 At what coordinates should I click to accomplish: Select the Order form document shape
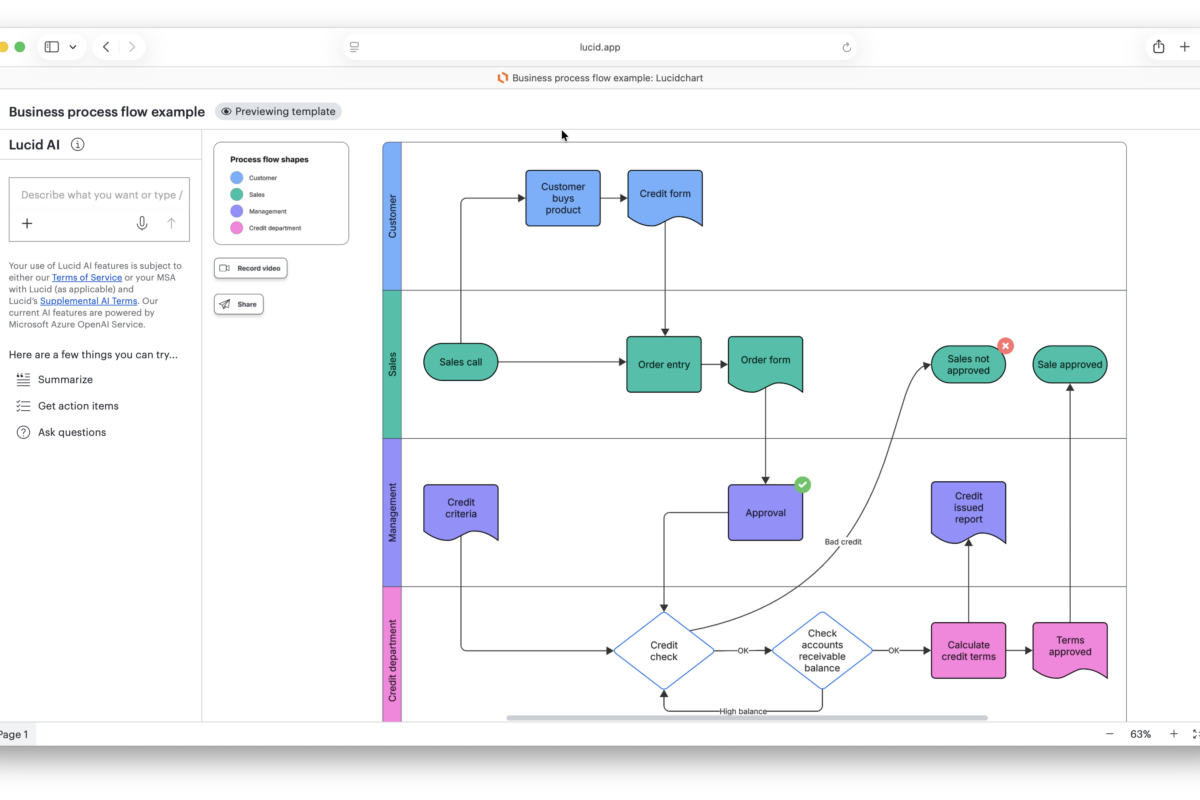point(765,362)
